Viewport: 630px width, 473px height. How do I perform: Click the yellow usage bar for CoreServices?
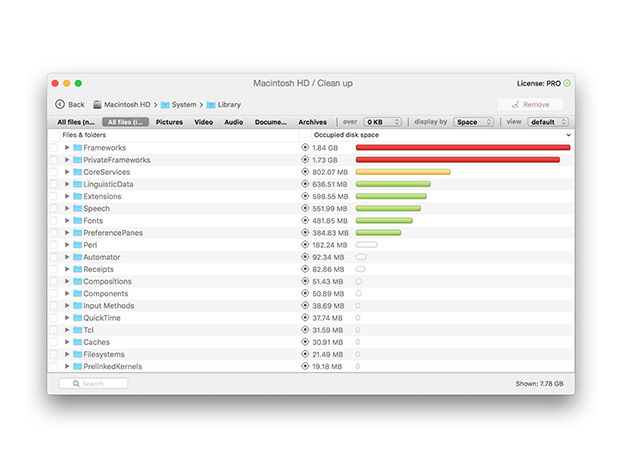[403, 172]
